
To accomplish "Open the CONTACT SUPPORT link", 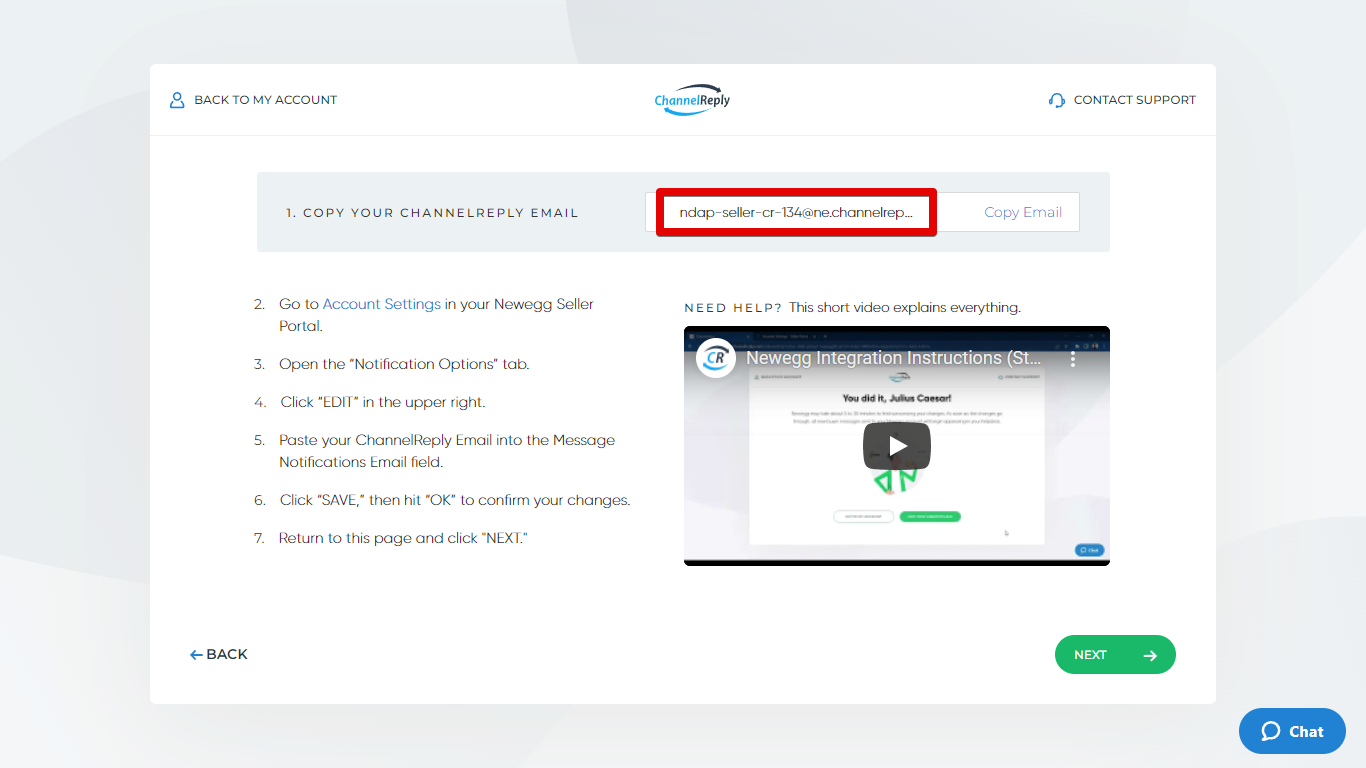I will pyautogui.click(x=1122, y=100).
